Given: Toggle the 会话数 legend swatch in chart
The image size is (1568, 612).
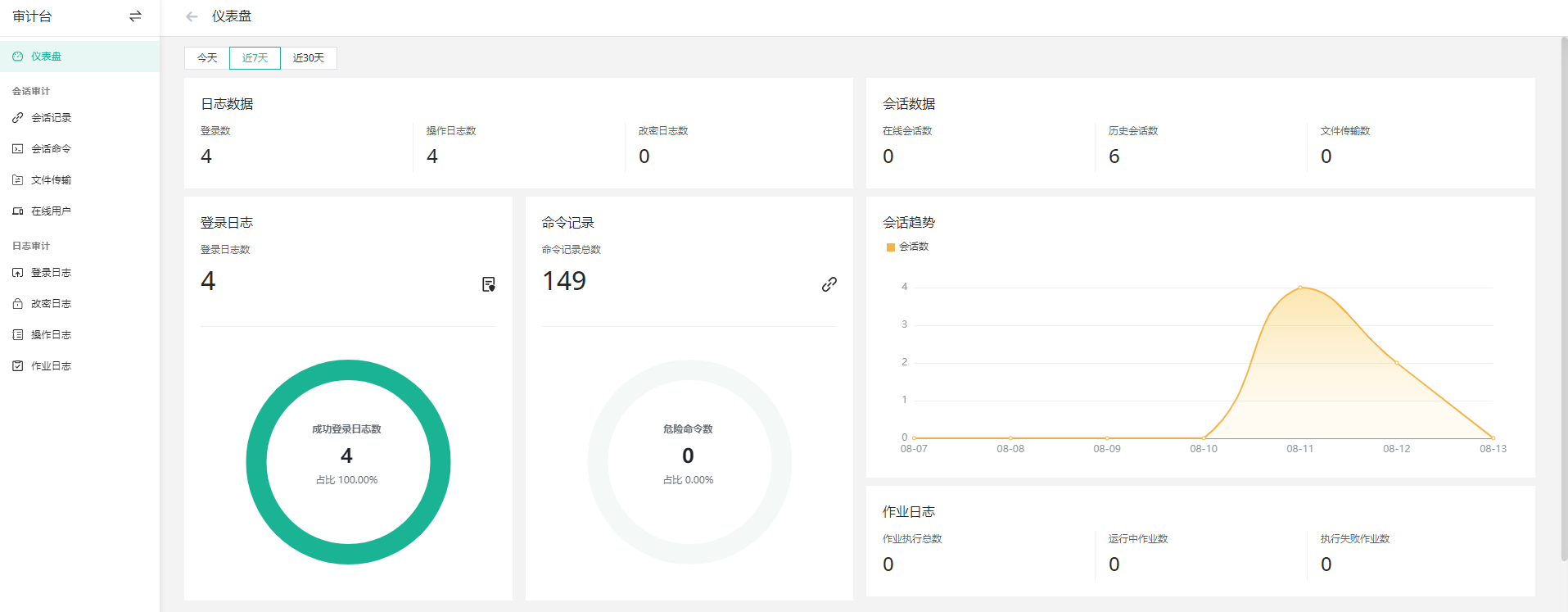Looking at the screenshot, I should (x=891, y=247).
